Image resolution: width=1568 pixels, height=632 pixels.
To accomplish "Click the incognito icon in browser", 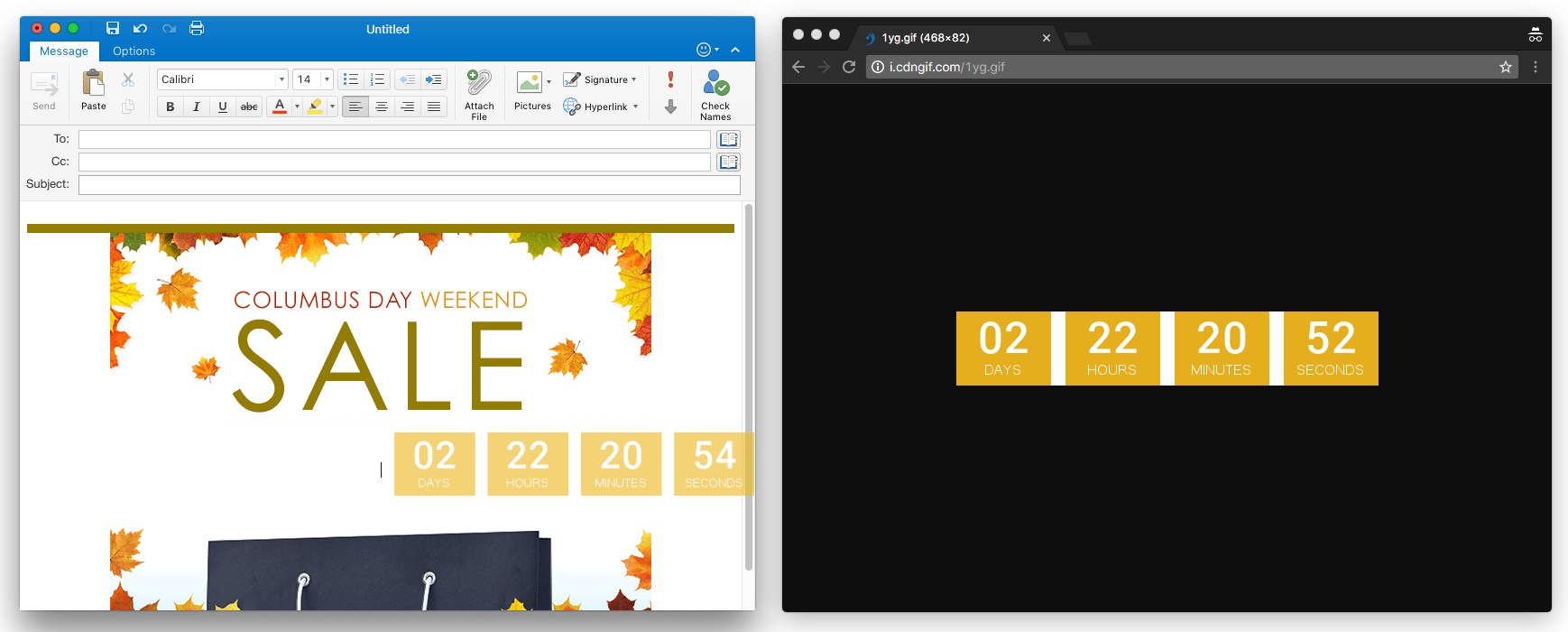I will click(1535, 35).
